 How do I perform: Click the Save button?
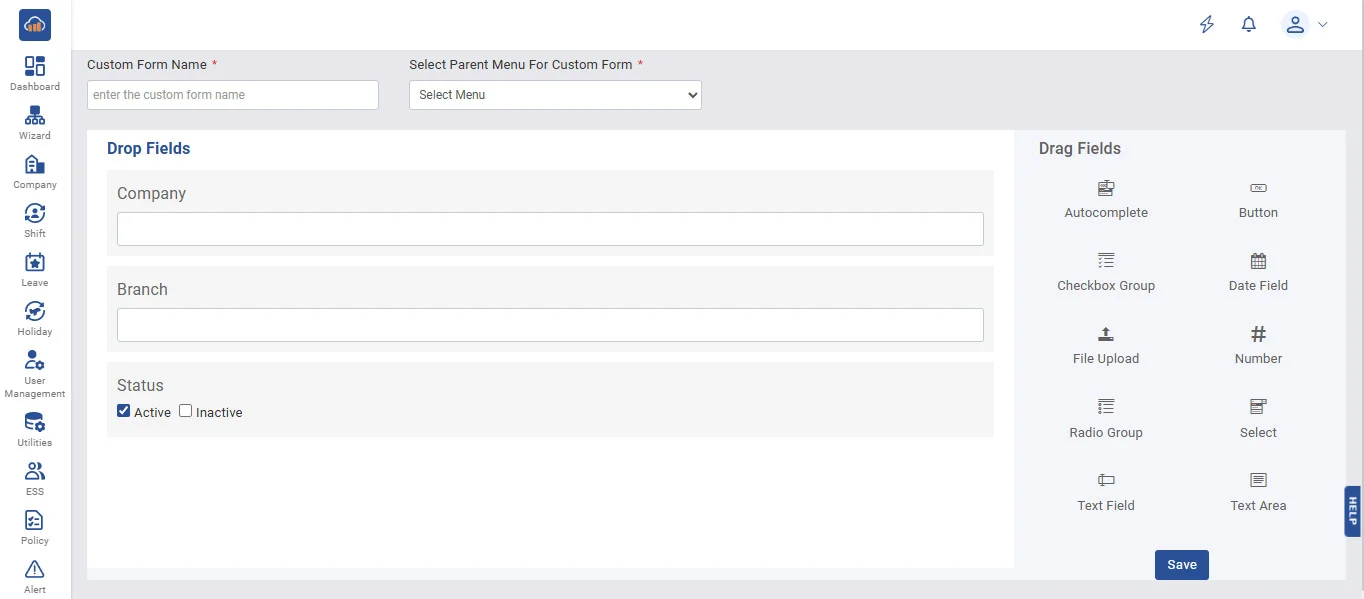tap(1181, 565)
